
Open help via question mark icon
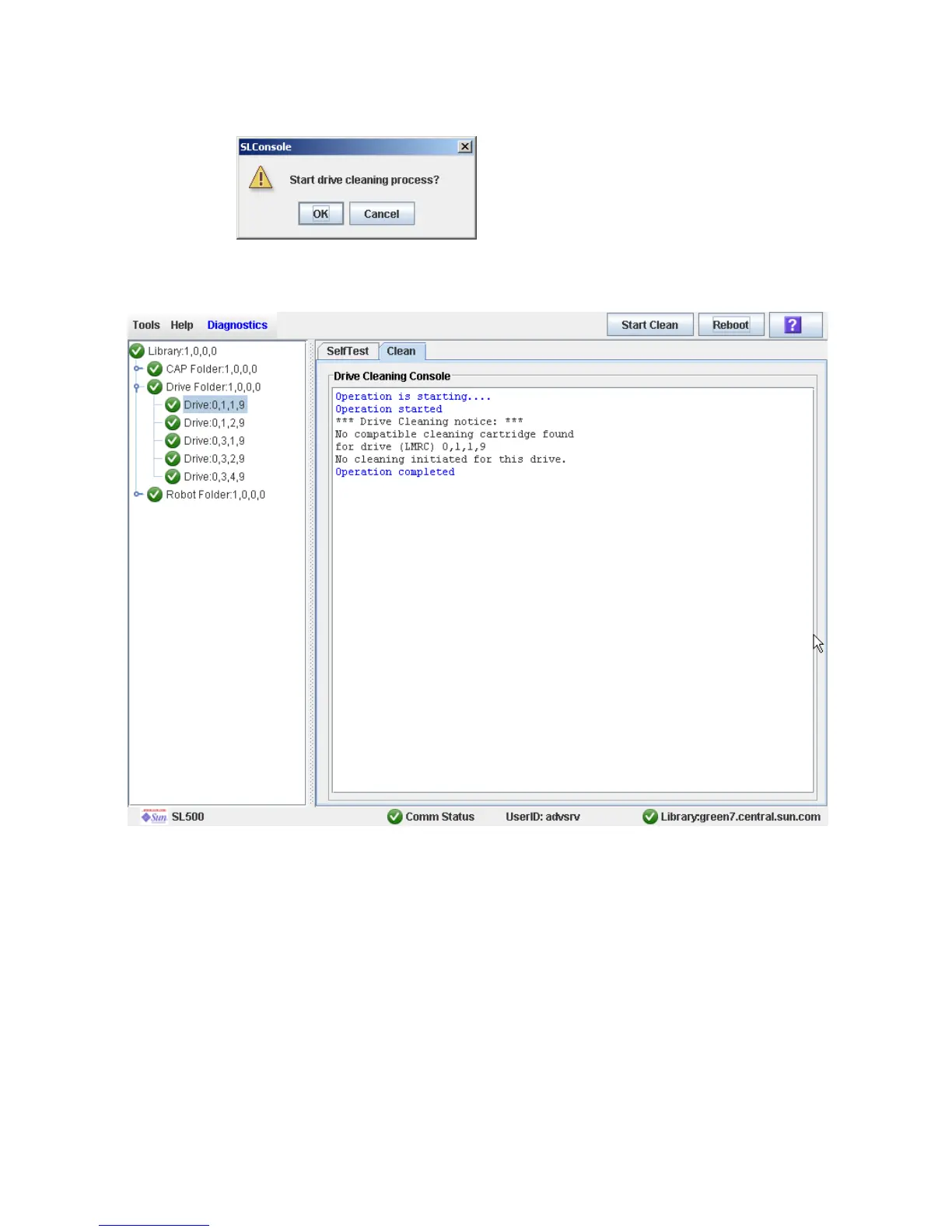795,325
